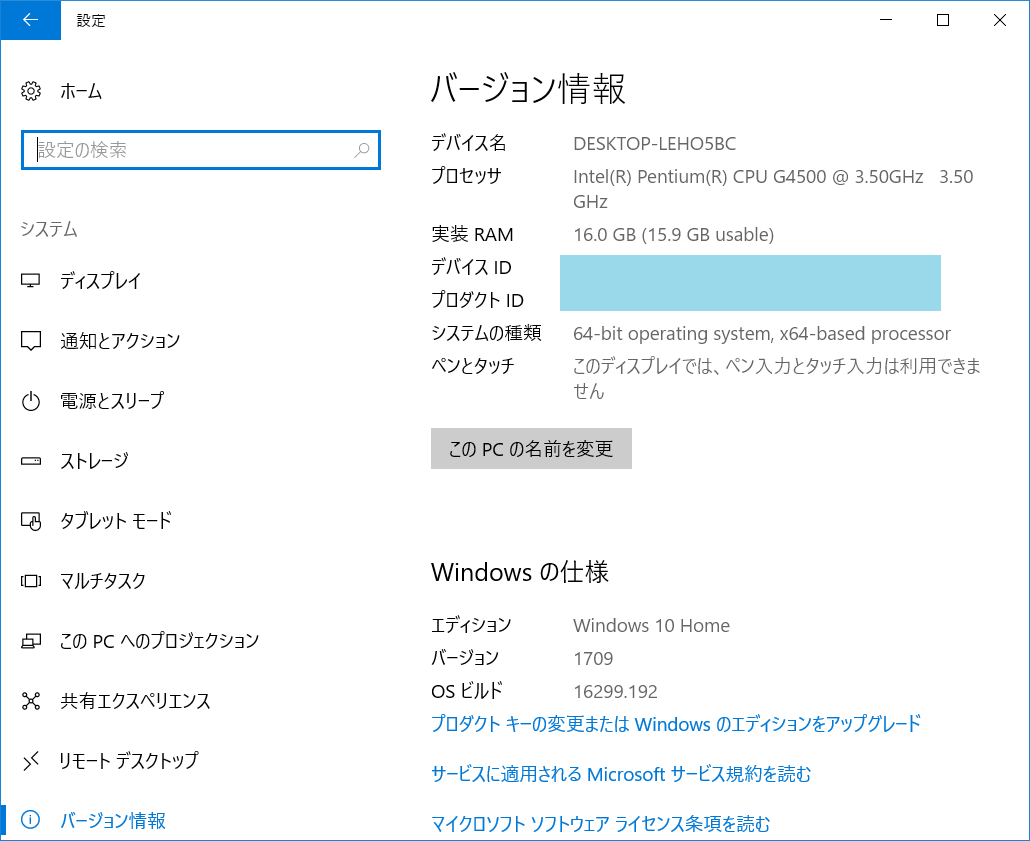The width and height of the screenshot is (1030, 841).
Task: Click the システムの種類 label
Action: point(486,333)
